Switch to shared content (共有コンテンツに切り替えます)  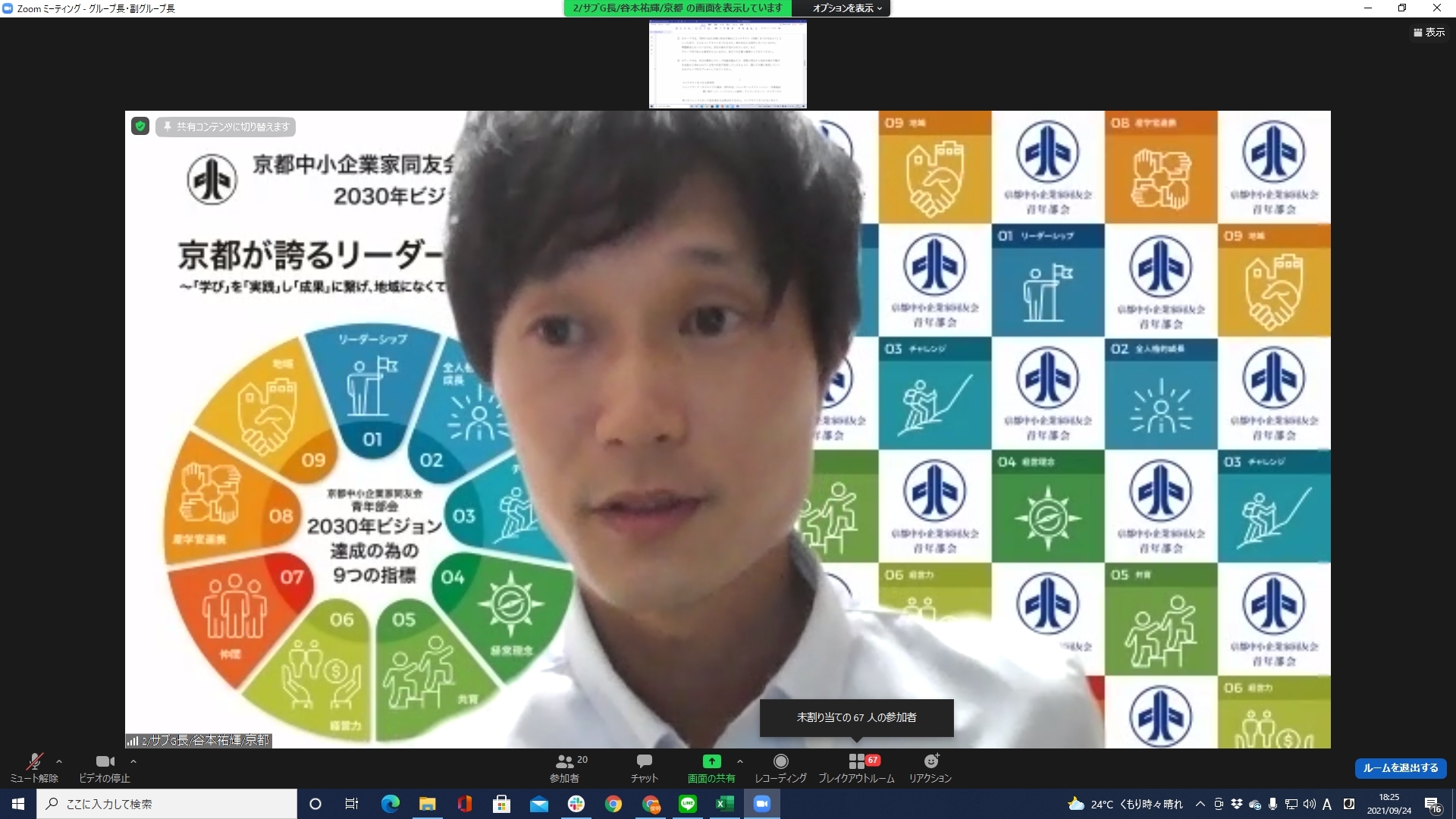(x=226, y=127)
